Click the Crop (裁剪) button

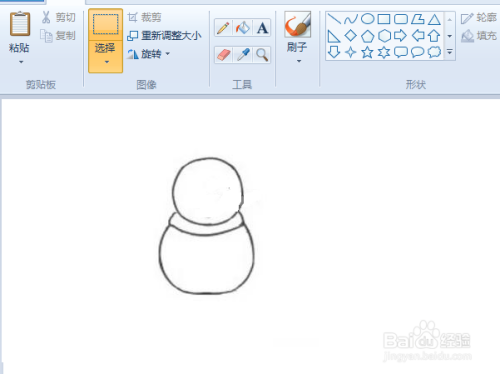[144, 17]
